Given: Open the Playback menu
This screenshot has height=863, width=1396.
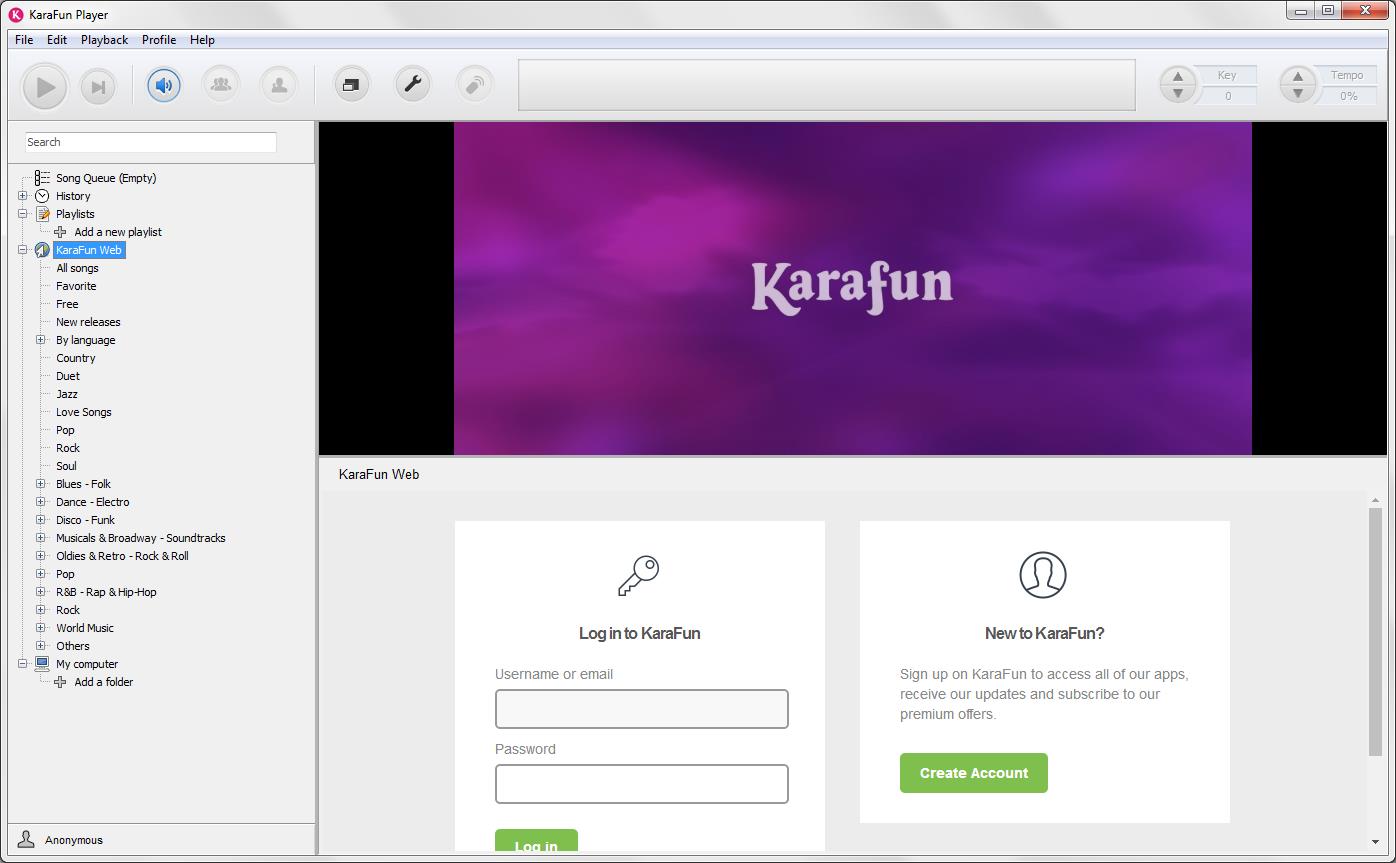Looking at the screenshot, I should click(103, 40).
